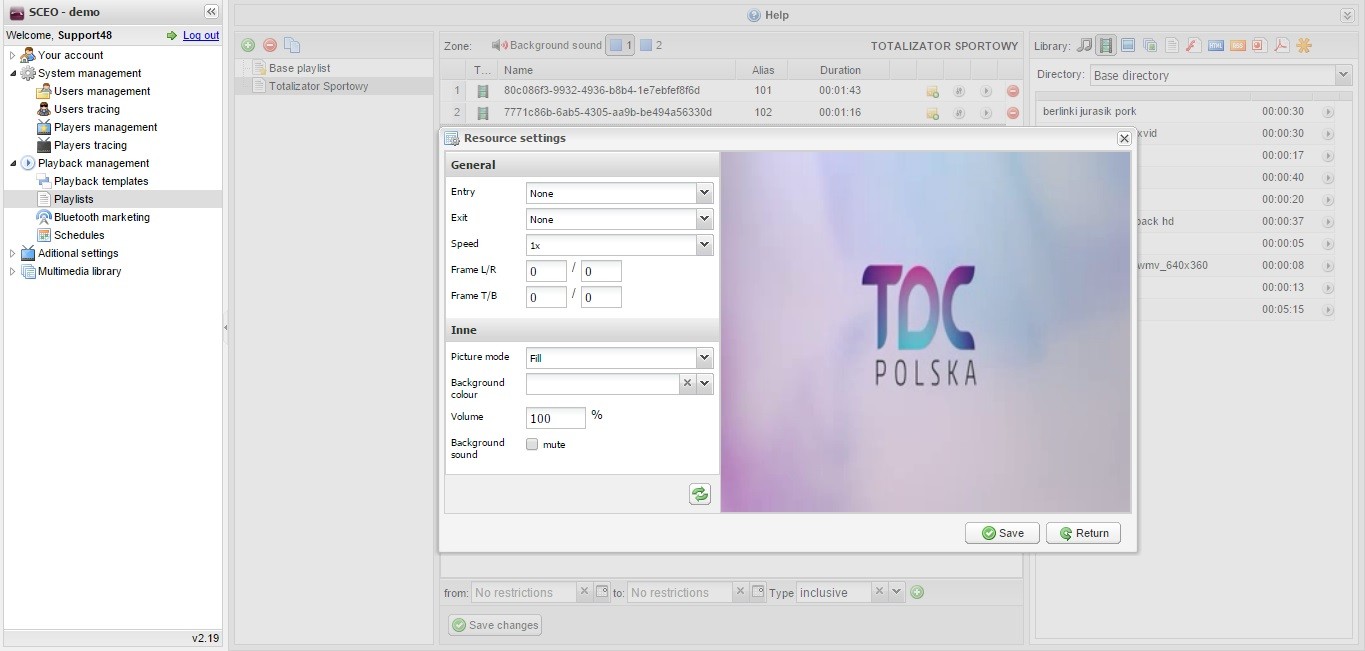Expand the Multimedia library node

click(12, 272)
